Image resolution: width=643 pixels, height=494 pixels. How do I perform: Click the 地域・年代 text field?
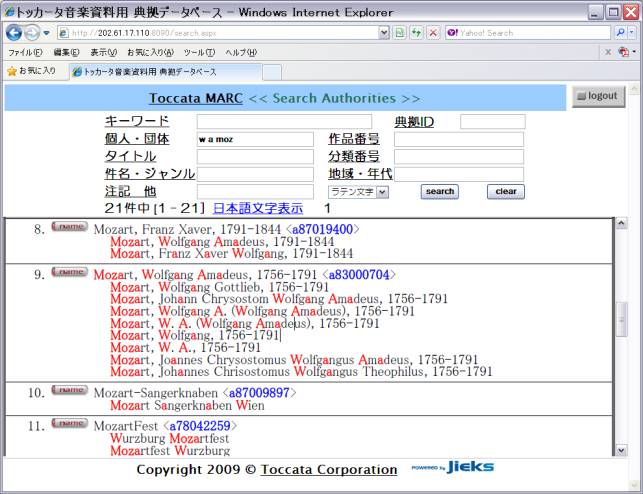click(459, 174)
